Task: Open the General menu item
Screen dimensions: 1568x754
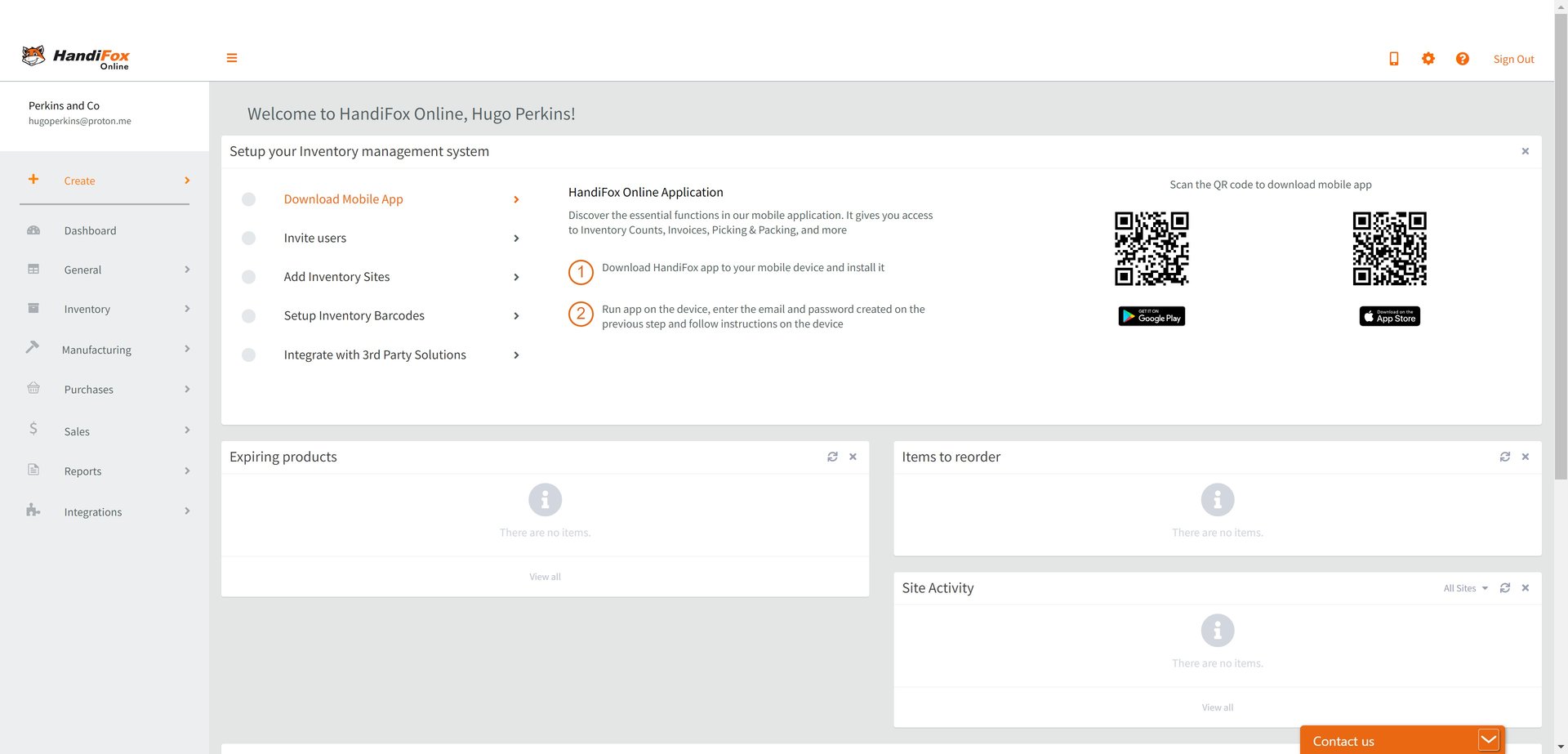Action: click(x=83, y=270)
